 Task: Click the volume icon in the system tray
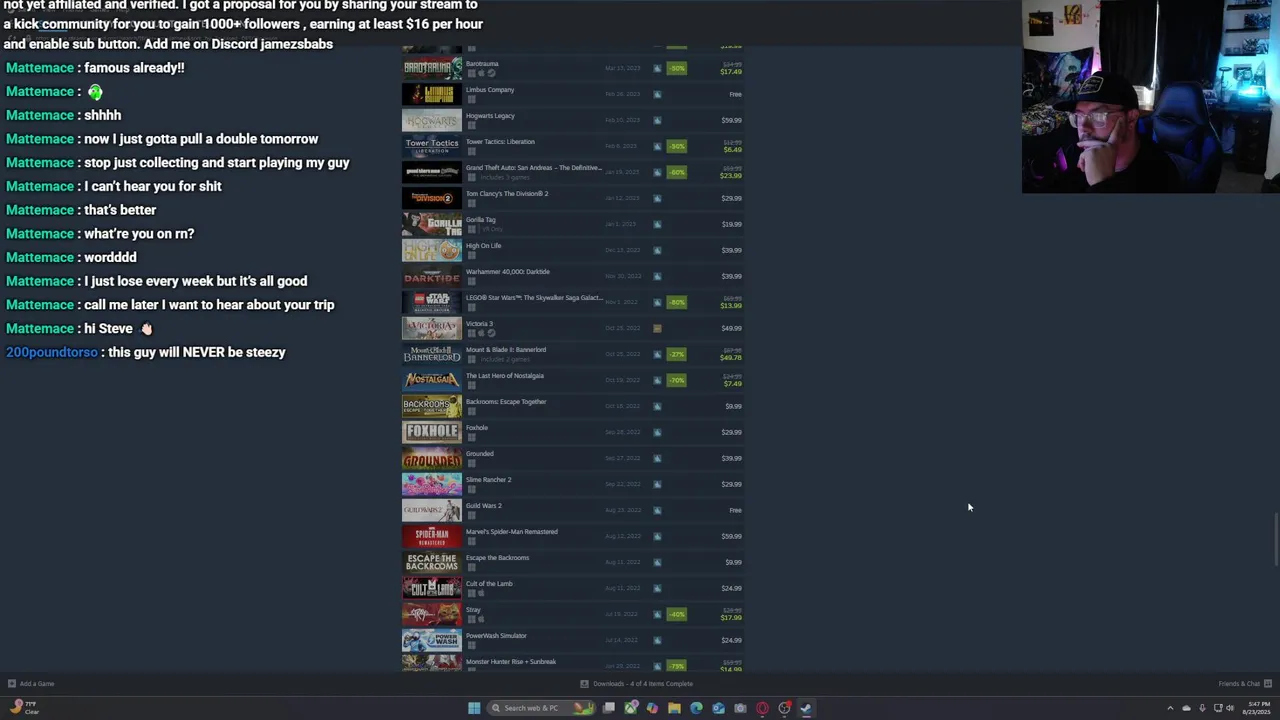(x=1230, y=708)
